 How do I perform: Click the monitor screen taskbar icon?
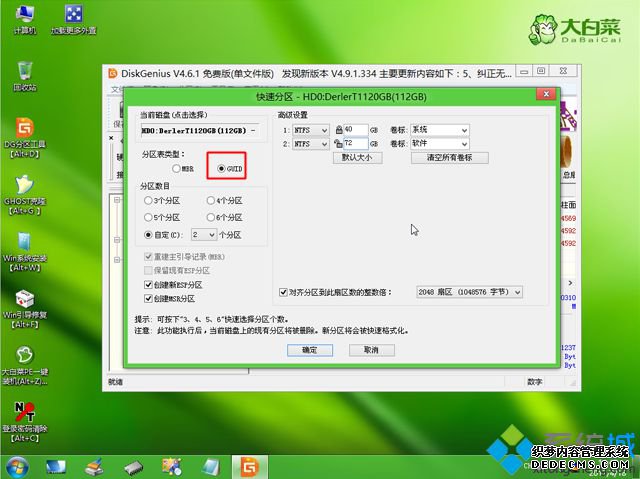click(56, 467)
